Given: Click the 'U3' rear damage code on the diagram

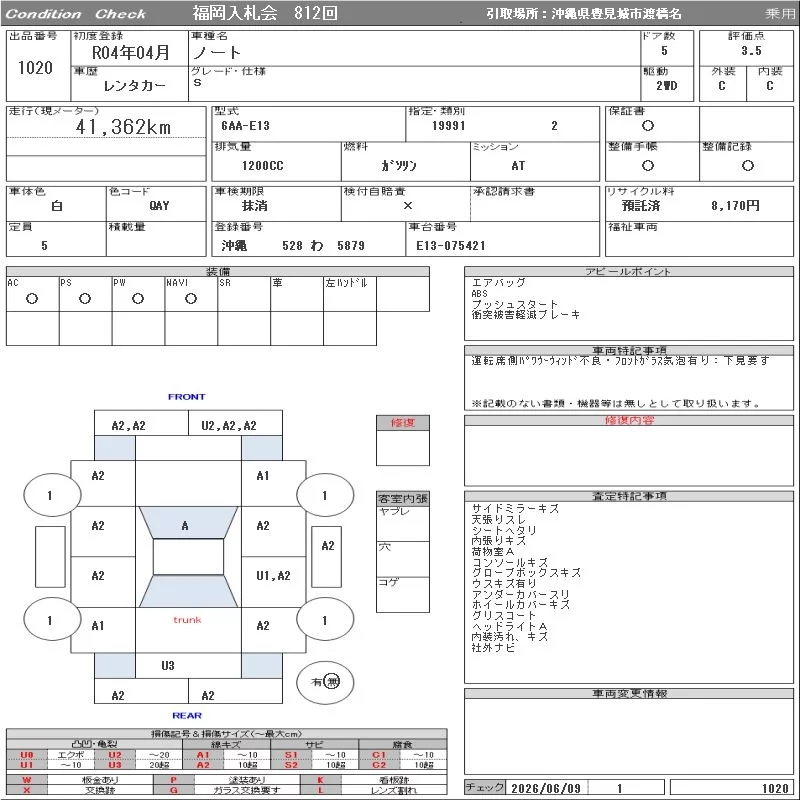Looking at the screenshot, I should (168, 665).
